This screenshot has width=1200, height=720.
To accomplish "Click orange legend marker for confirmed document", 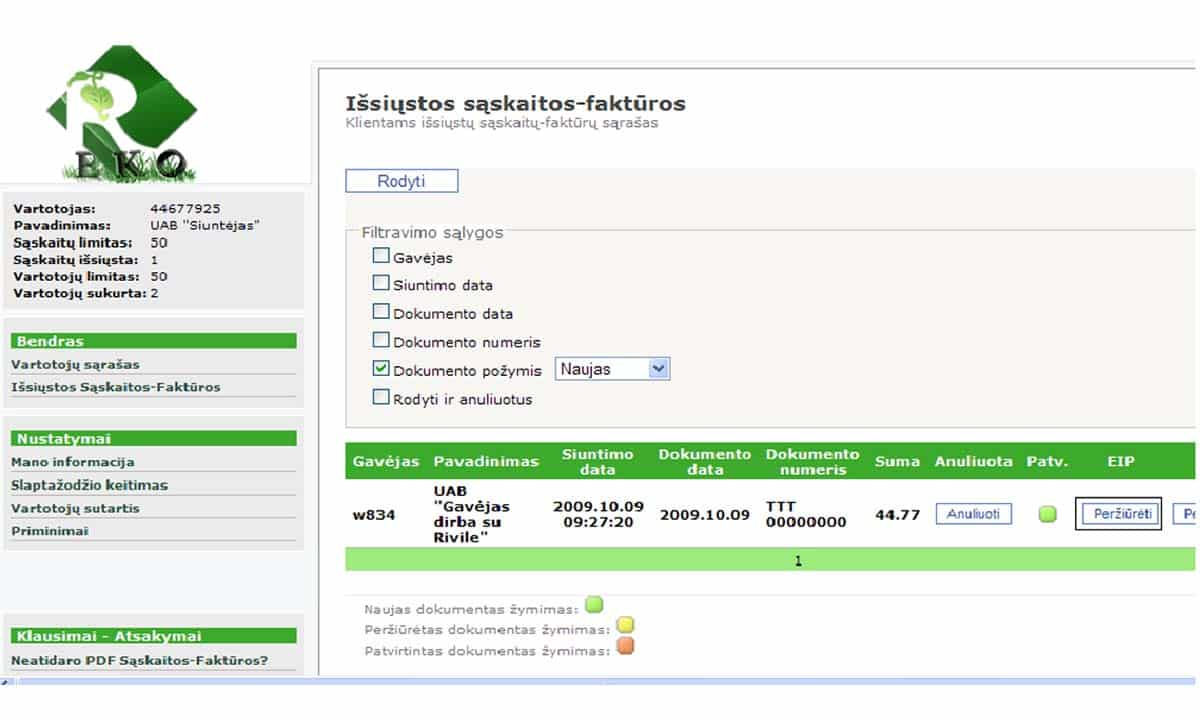I will pyautogui.click(x=624, y=647).
